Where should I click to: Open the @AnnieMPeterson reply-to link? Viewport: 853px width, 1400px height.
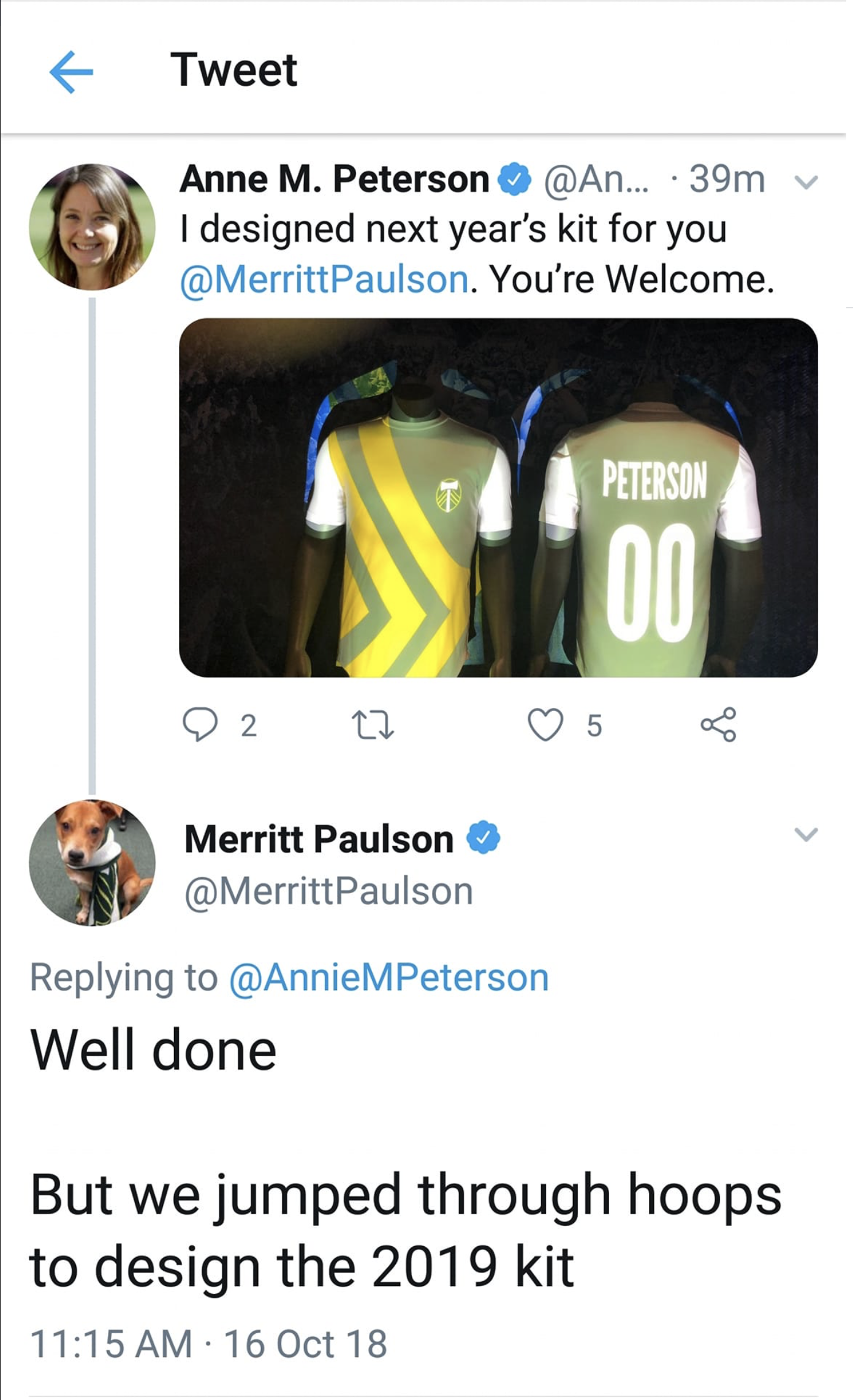[389, 977]
